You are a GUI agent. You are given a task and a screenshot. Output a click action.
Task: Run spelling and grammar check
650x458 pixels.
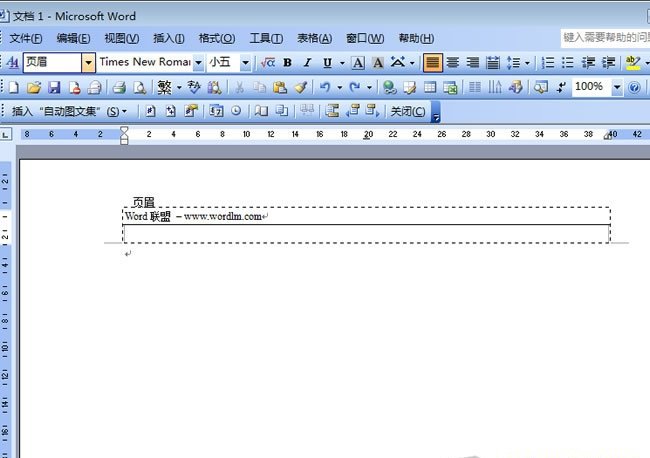[x=194, y=87]
